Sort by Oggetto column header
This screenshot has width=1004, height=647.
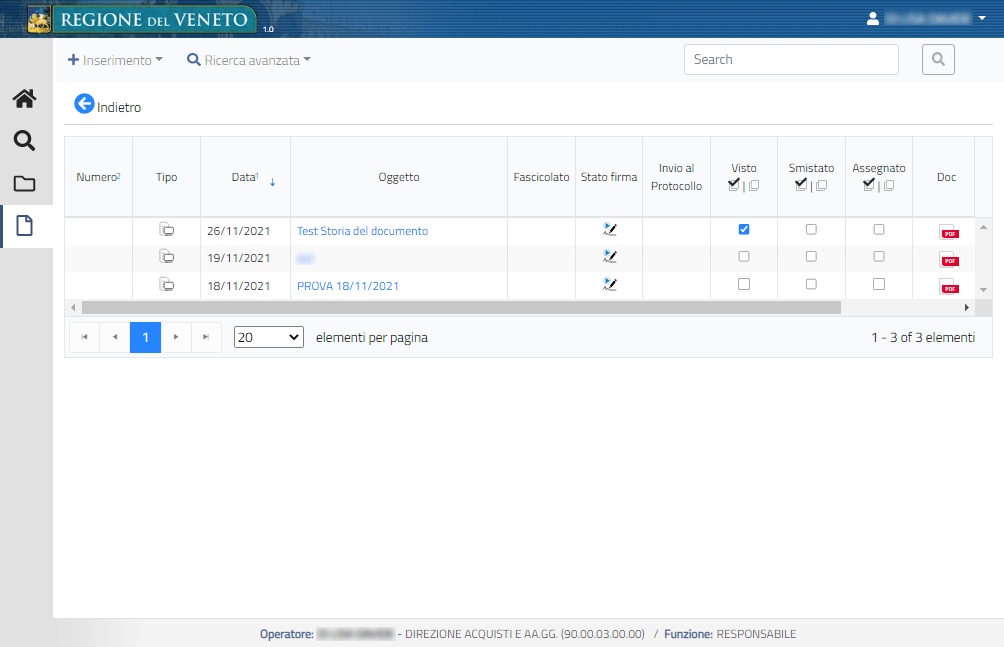coord(399,177)
